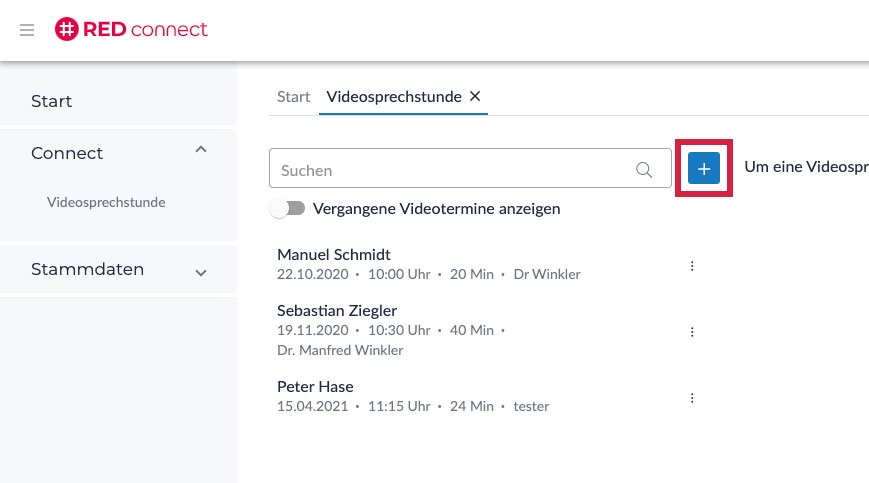Open Sebastian Ziegler appointment entry
The image size is (869, 483).
coord(337,311)
